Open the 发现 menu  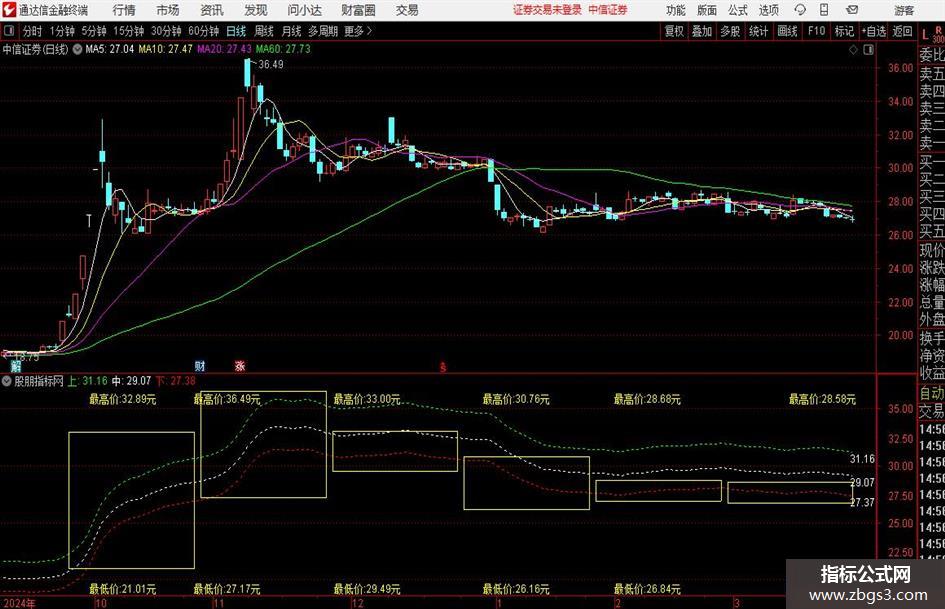[256, 10]
